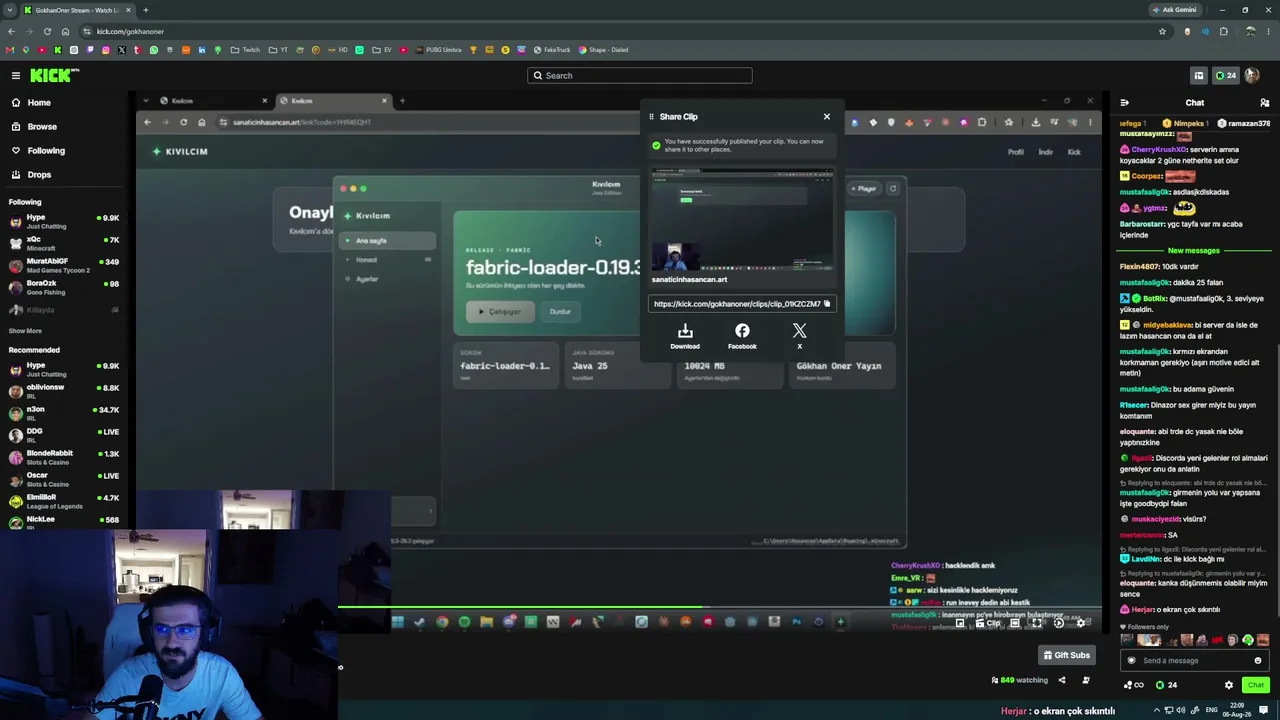Screen dimensions: 1280x720
Task: Jump to New messages in chat
Action: pyautogui.click(x=1194, y=251)
